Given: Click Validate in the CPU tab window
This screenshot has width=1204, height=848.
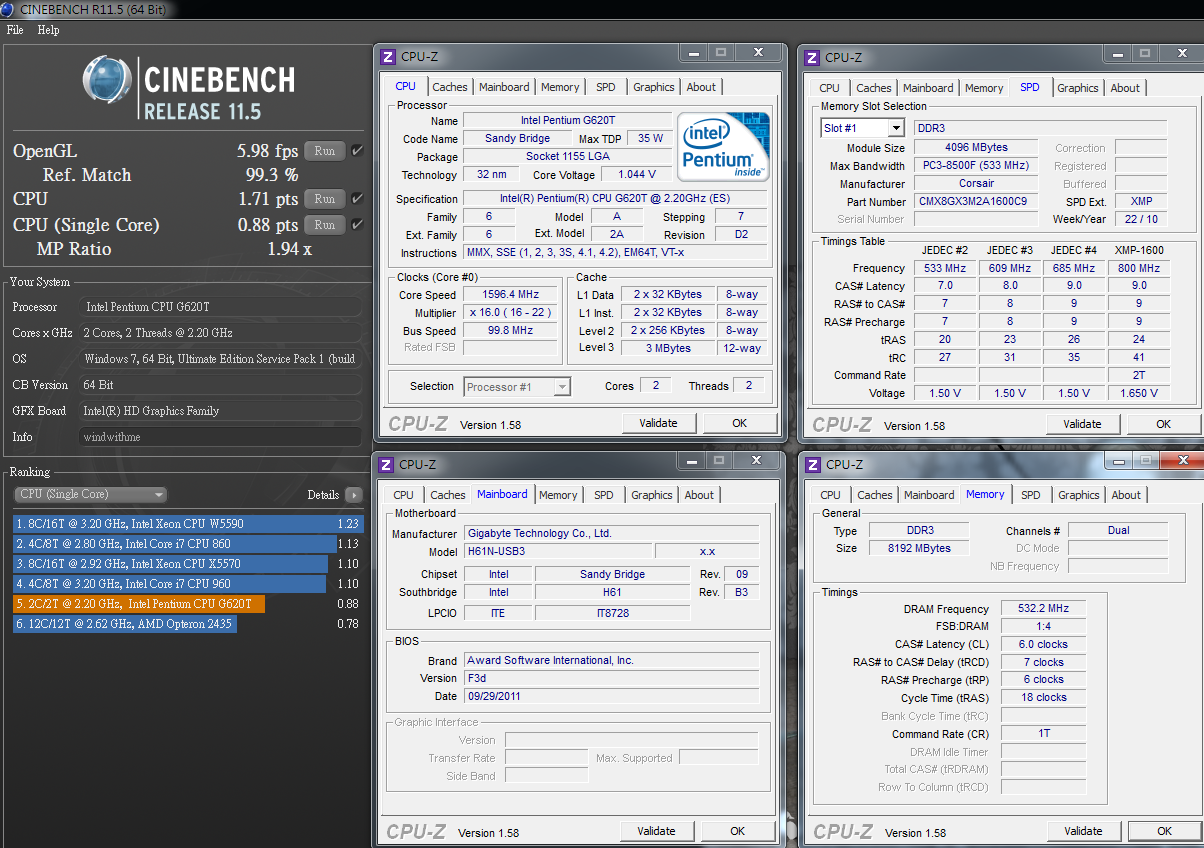Looking at the screenshot, I should coord(658,423).
